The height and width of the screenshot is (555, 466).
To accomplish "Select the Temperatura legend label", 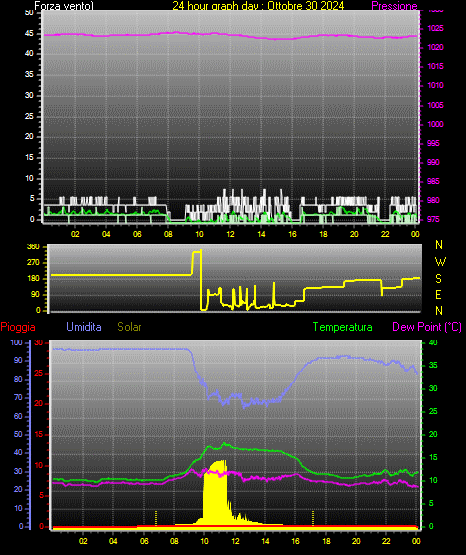I will [x=342, y=327].
